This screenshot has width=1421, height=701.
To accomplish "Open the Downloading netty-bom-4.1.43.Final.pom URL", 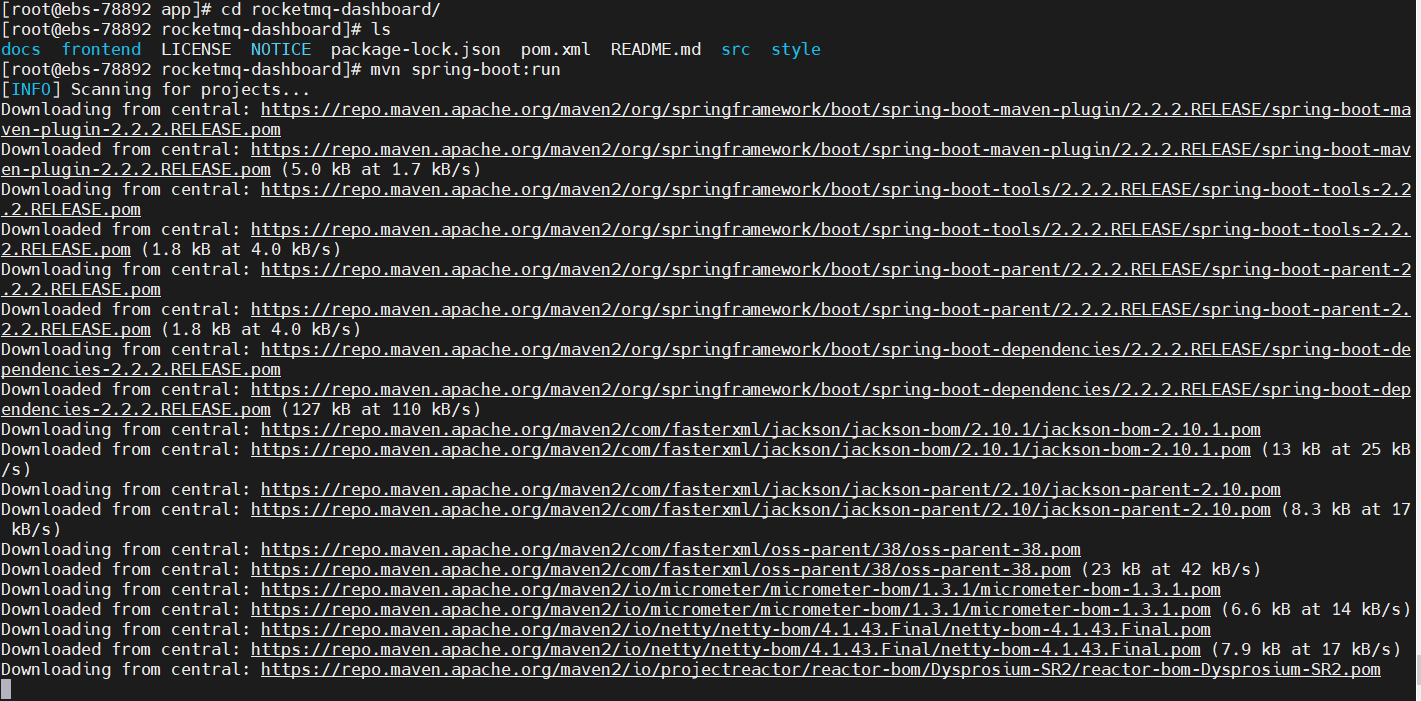I will tap(735, 629).
